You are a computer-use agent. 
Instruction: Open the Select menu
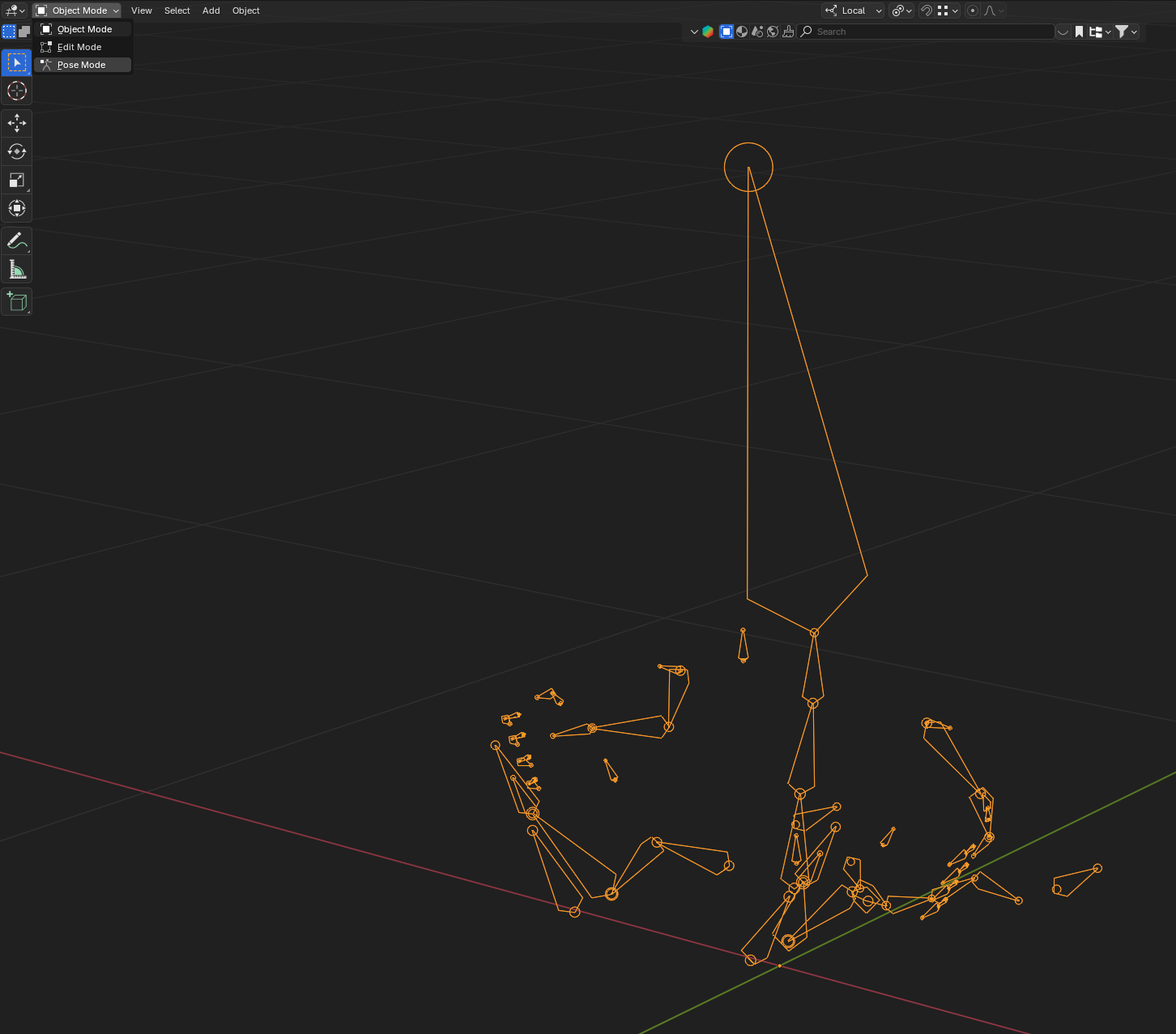pyautogui.click(x=177, y=11)
